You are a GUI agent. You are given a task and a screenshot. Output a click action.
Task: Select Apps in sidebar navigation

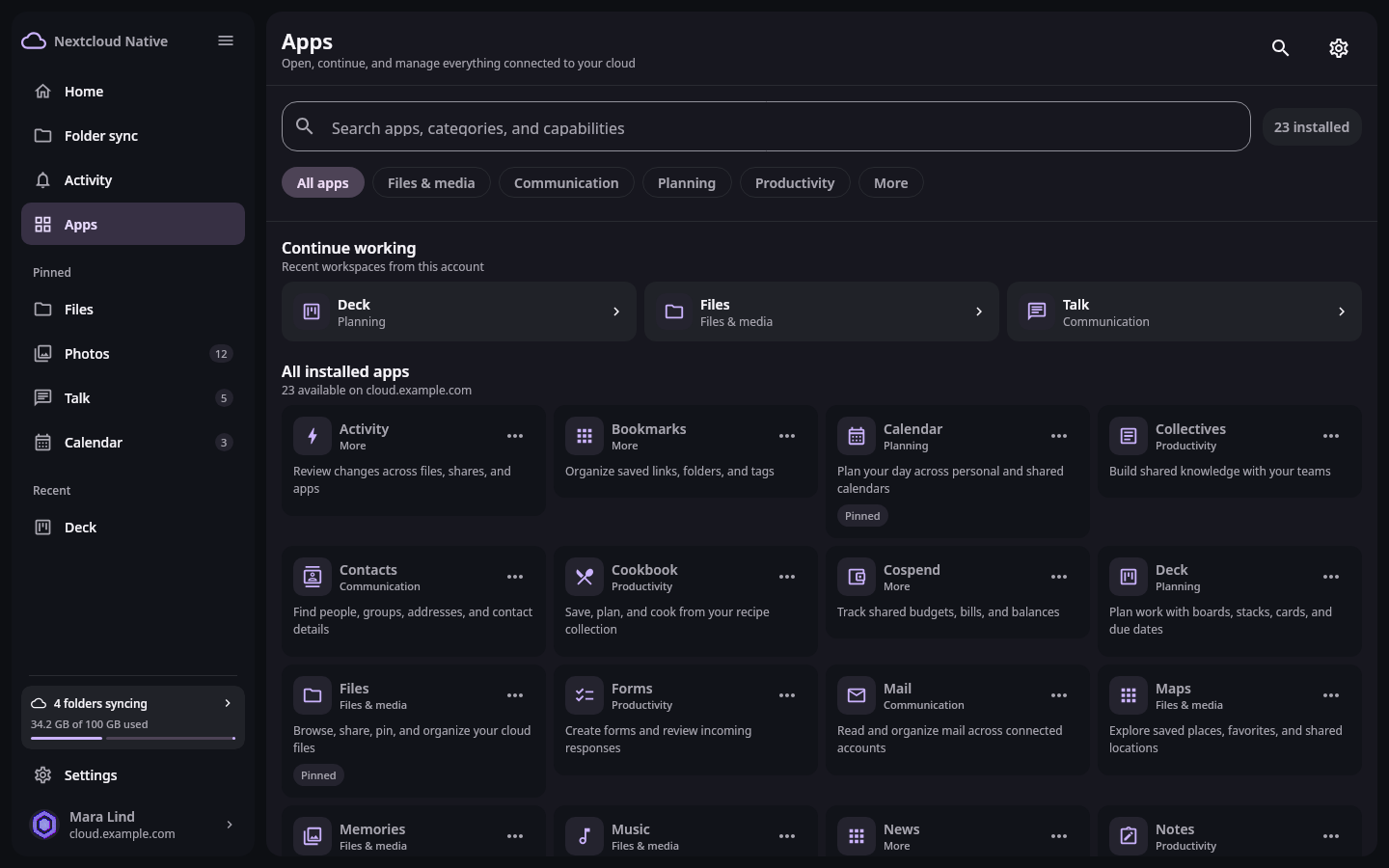[x=133, y=224]
